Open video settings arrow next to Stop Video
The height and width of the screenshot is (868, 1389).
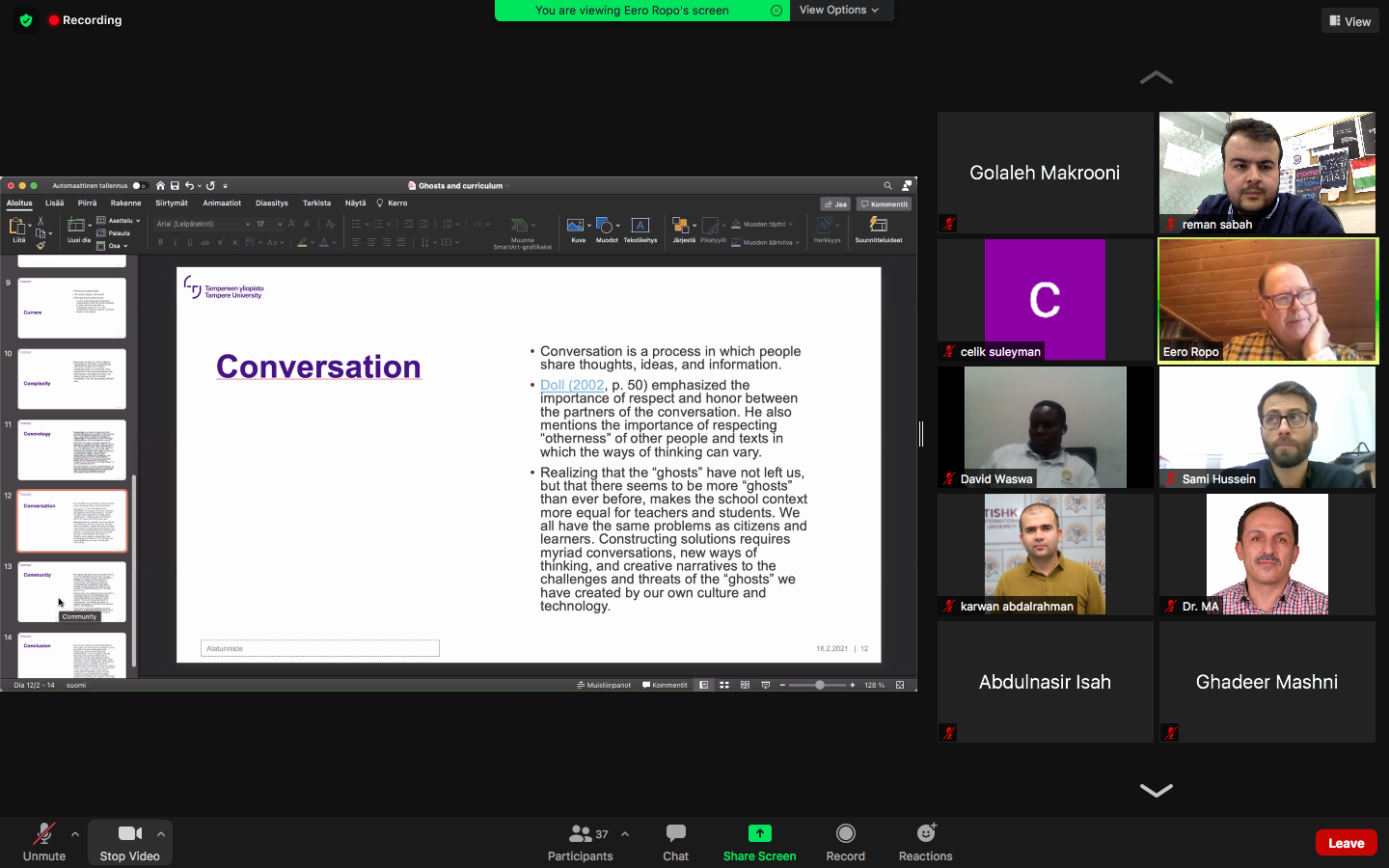(161, 834)
